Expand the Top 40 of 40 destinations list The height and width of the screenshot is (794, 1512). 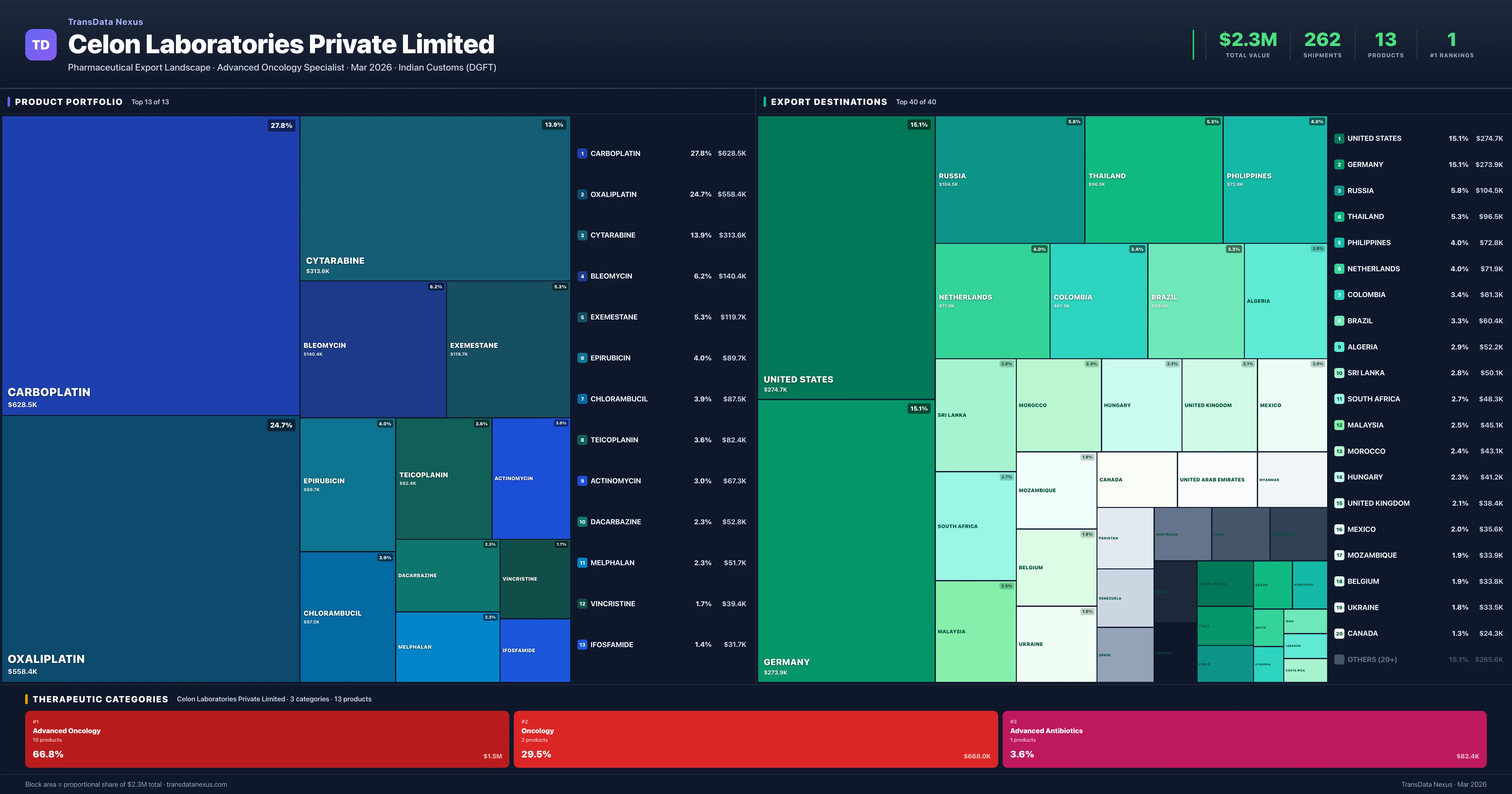[916, 101]
